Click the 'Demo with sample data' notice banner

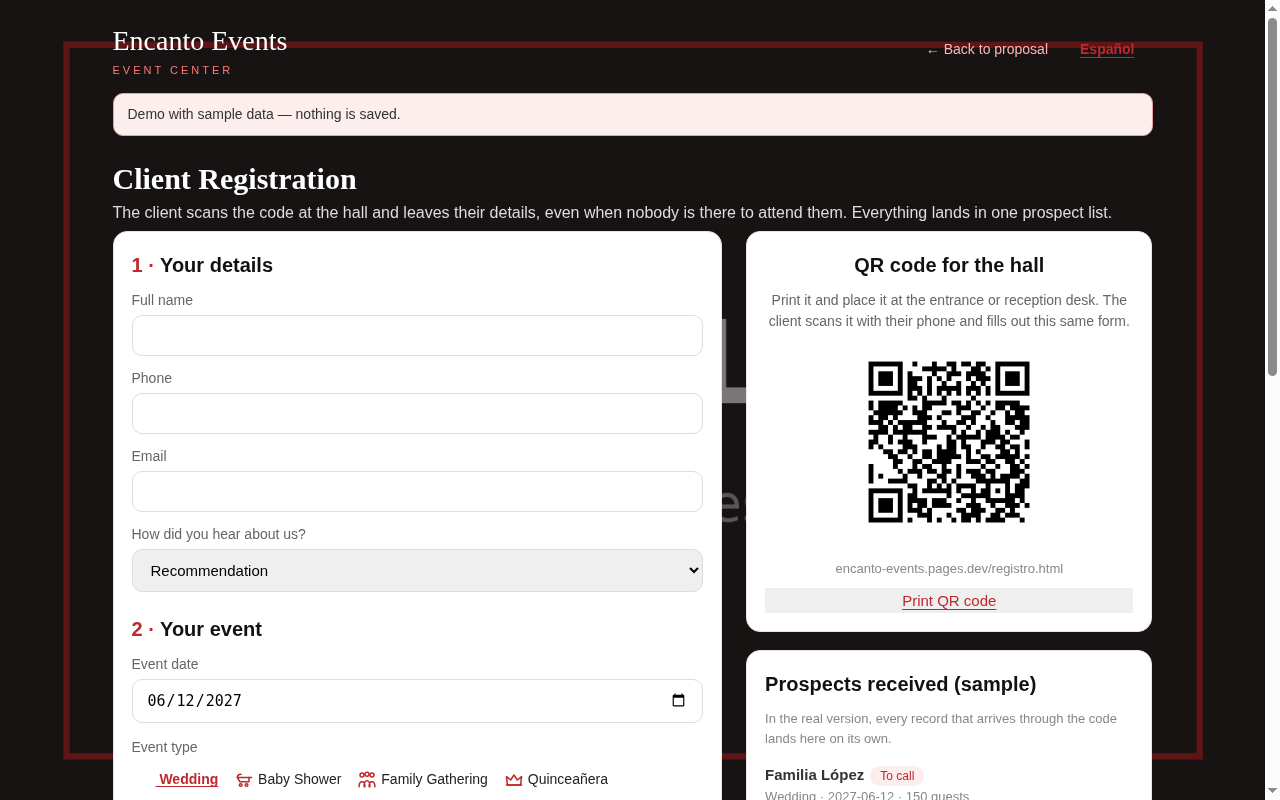click(x=632, y=114)
